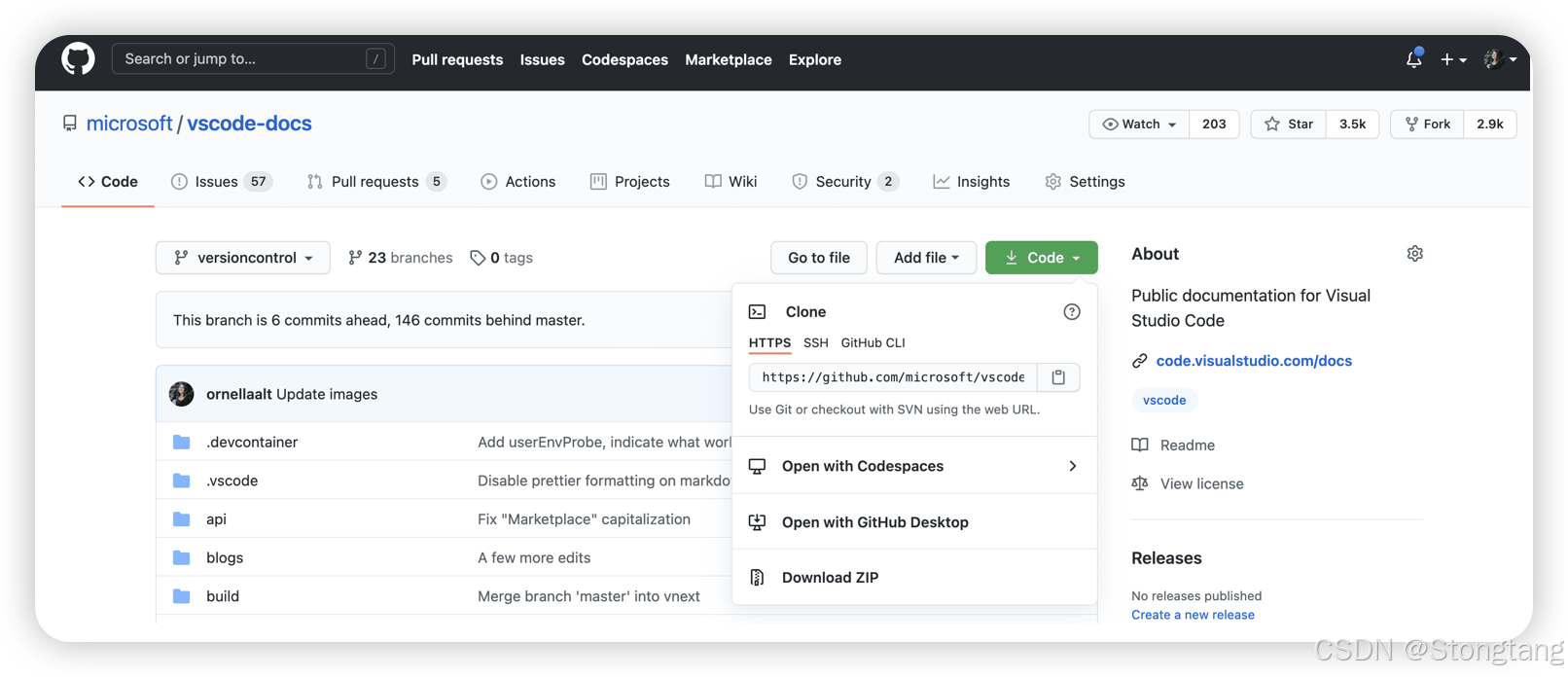The width and height of the screenshot is (1568, 677).
Task: Star the repository
Action: click(1288, 124)
